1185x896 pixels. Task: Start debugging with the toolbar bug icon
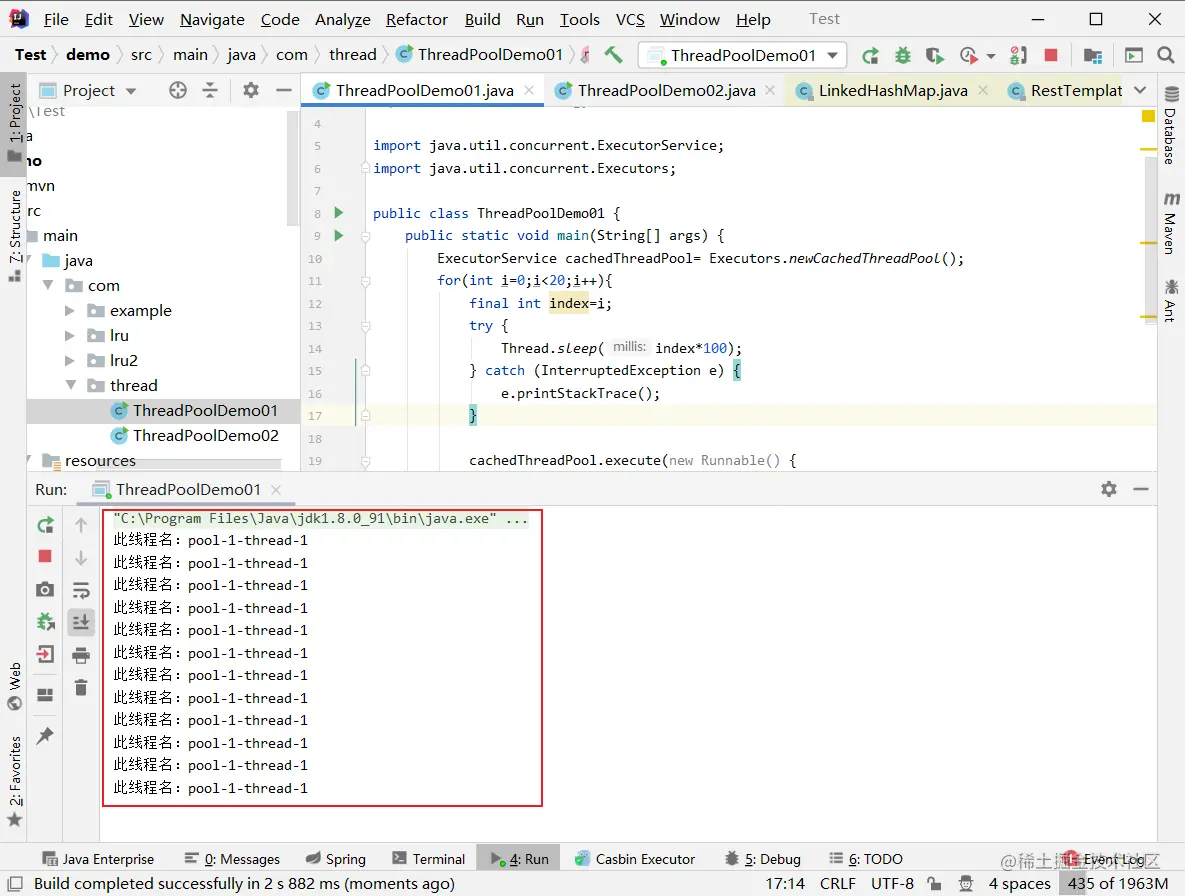coord(902,55)
